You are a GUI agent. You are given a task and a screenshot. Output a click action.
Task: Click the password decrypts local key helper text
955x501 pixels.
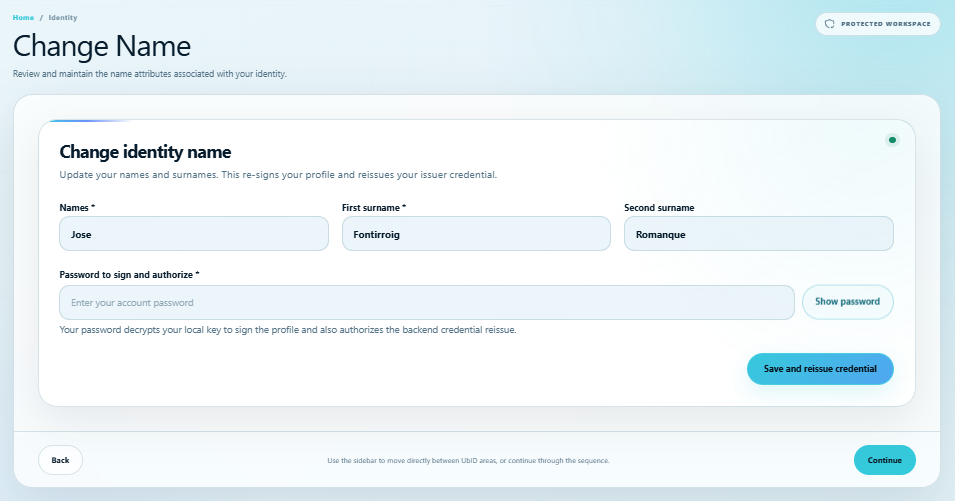pyautogui.click(x=287, y=330)
